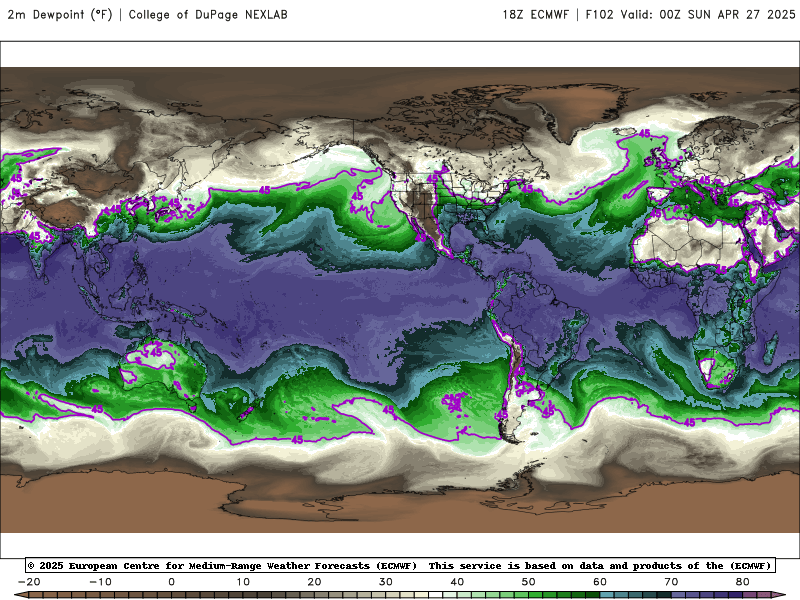Click the "80" color scale label
The height and width of the screenshot is (600, 800).
[x=743, y=582]
